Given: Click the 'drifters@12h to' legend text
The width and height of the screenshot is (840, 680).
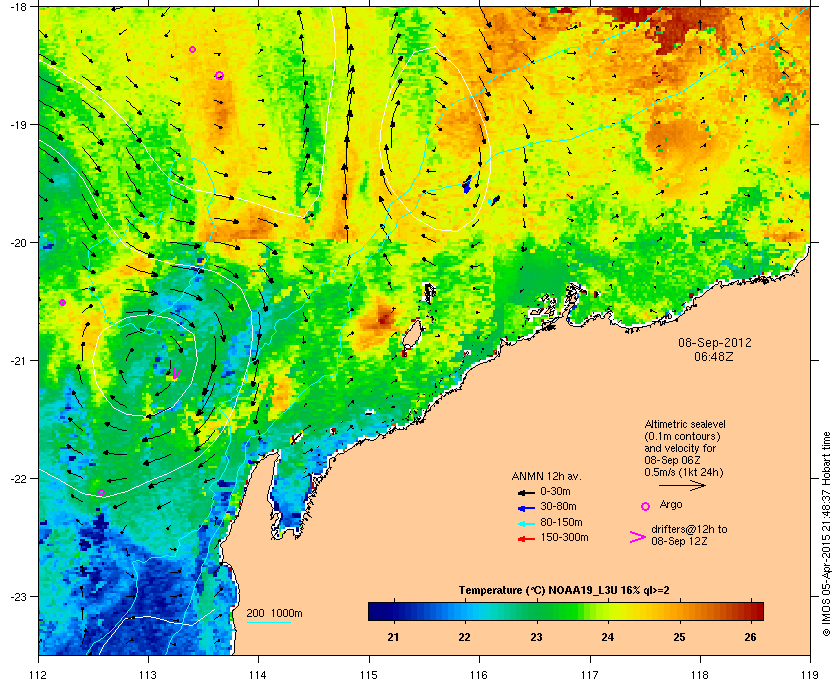Looking at the screenshot, I should point(689,529).
